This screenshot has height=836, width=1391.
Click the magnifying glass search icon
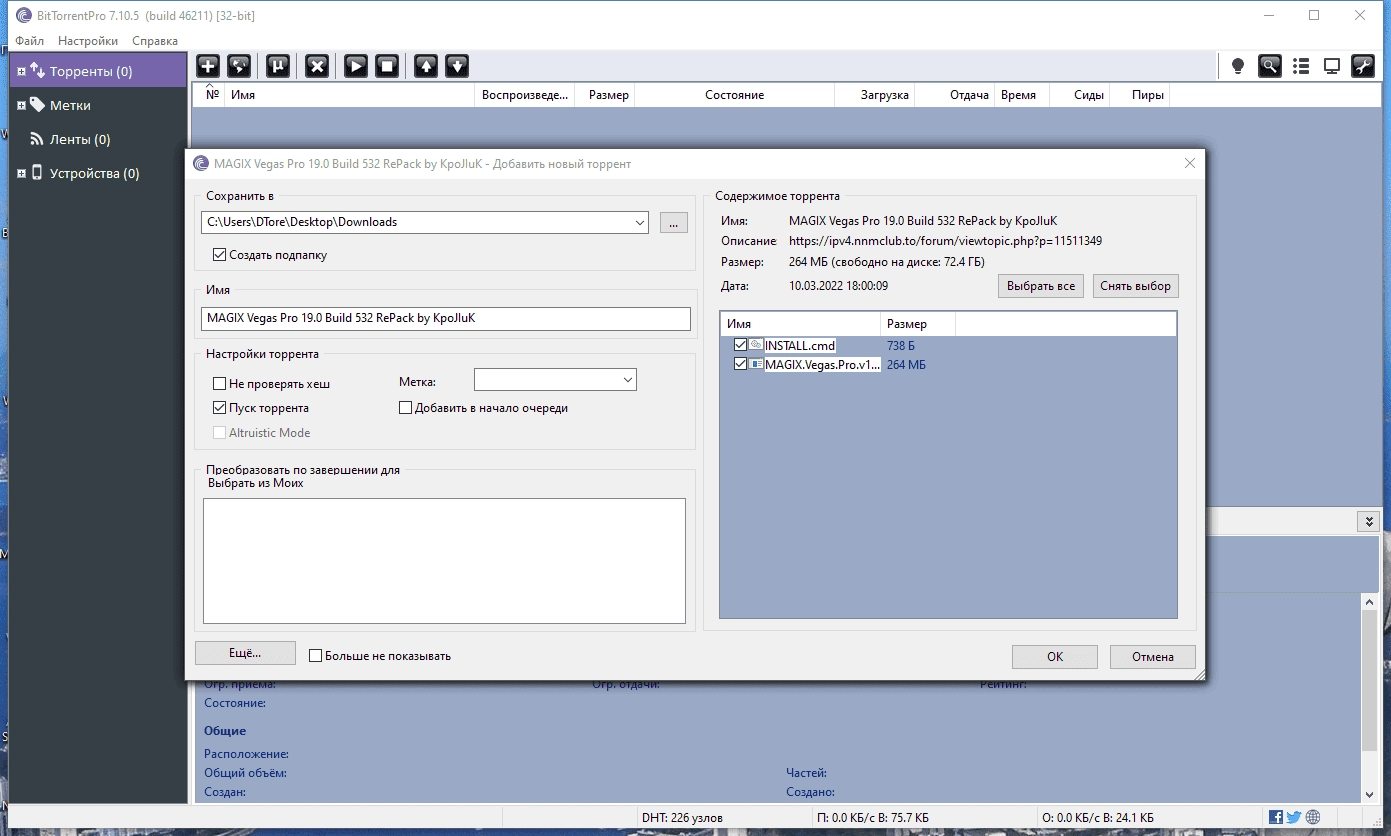[x=1270, y=66]
